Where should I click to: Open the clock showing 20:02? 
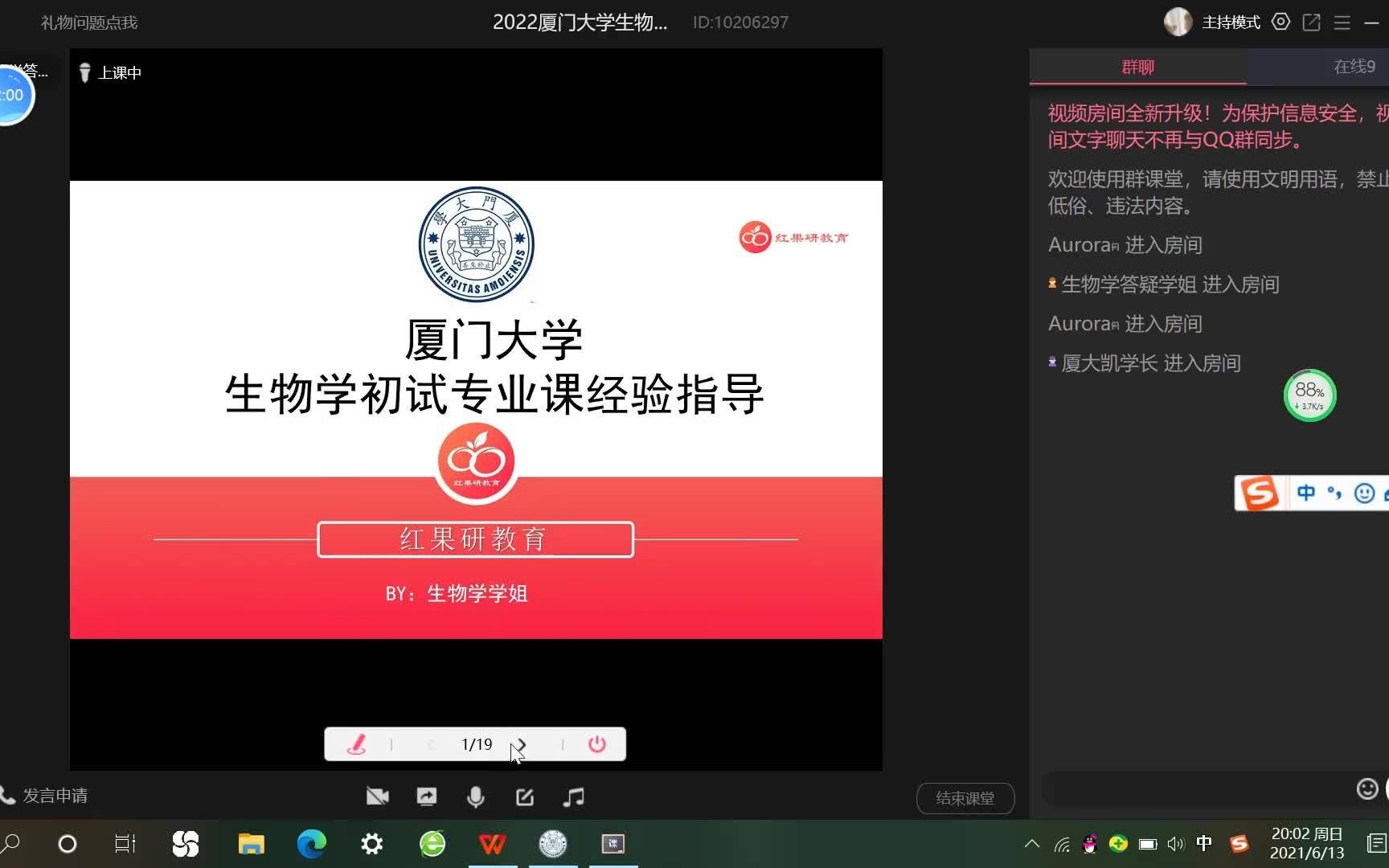[x=1307, y=843]
